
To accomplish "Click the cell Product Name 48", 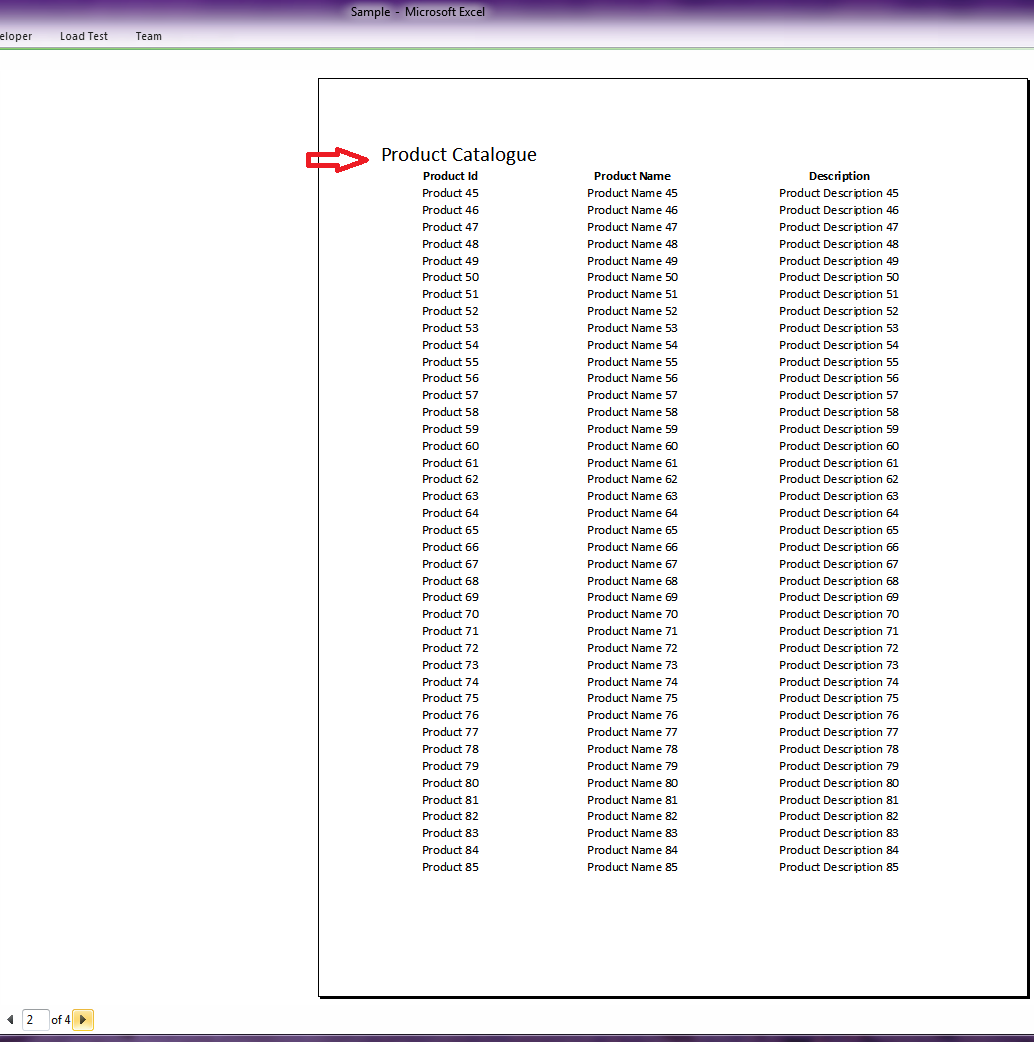I will 632,244.
